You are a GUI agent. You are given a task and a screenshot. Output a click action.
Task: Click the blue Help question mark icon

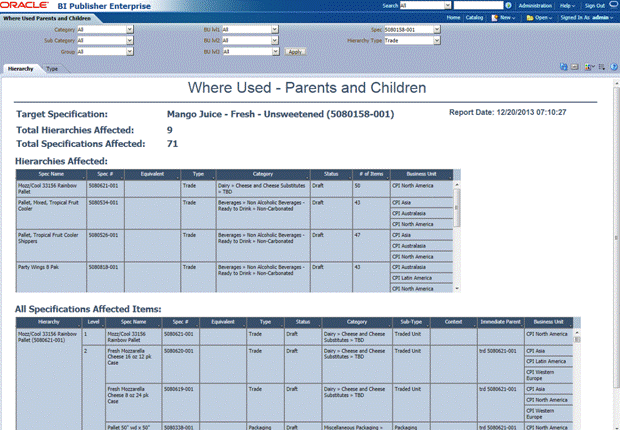coord(614,67)
